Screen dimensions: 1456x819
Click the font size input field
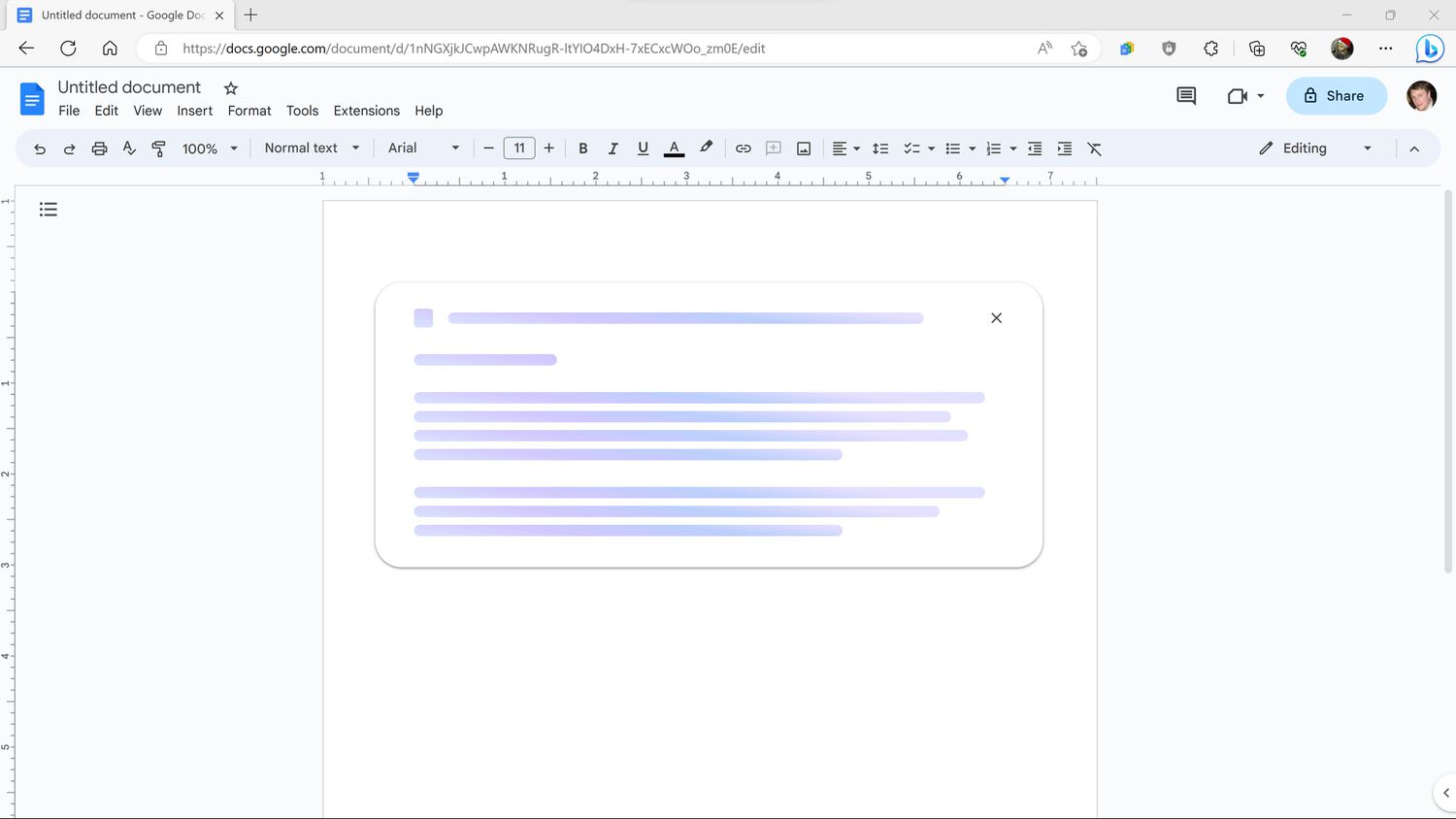click(x=519, y=148)
